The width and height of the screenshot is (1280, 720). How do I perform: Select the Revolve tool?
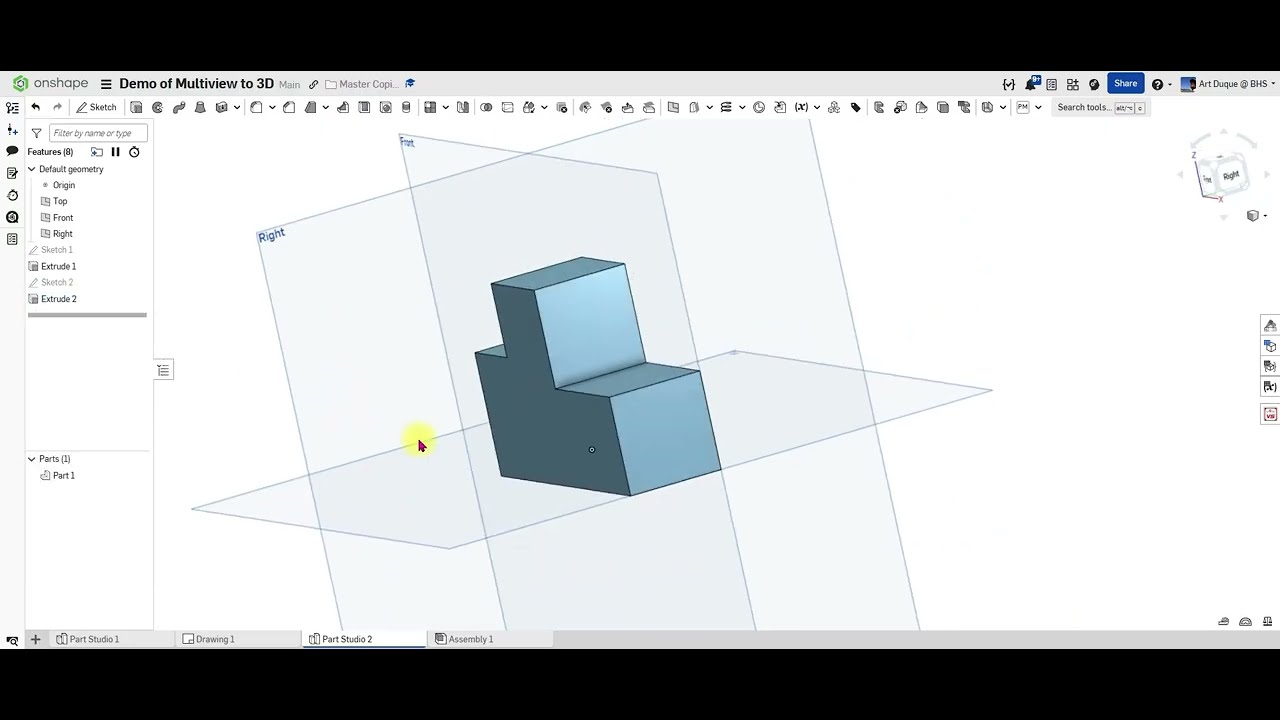157,107
